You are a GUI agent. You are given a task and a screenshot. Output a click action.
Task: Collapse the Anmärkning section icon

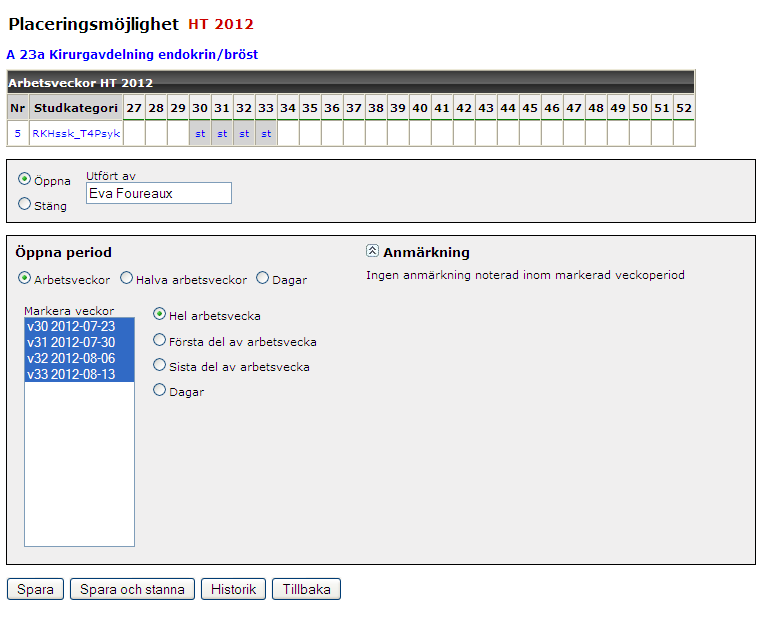click(372, 251)
